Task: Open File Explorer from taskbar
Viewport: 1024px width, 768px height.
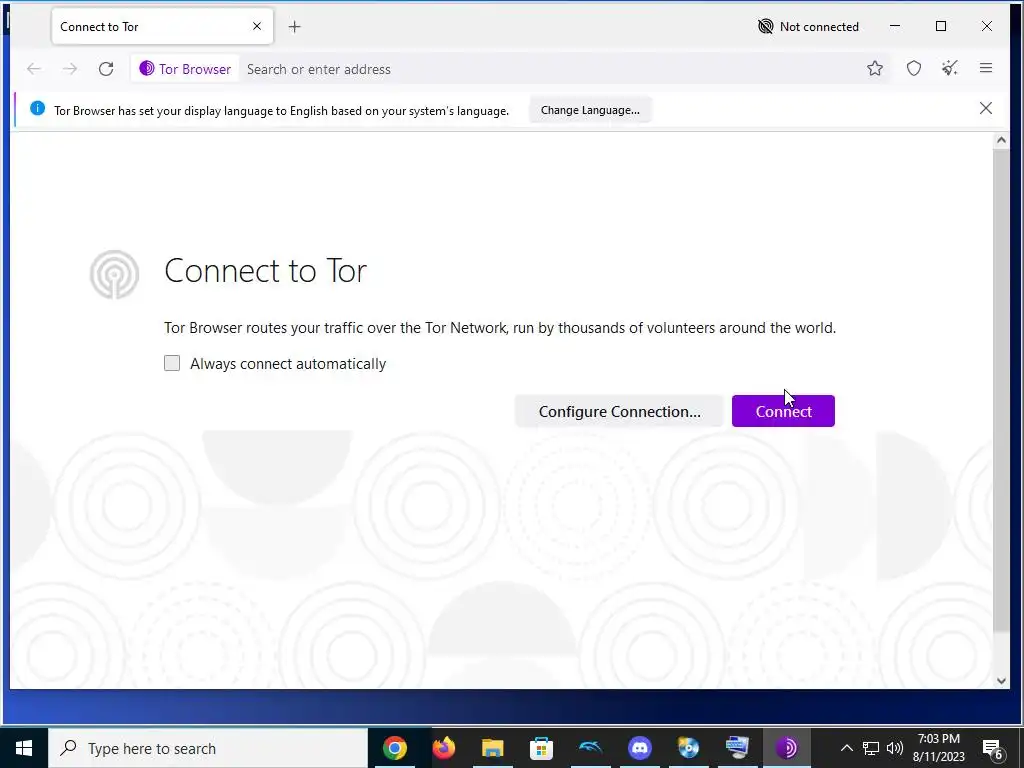Action: (492, 748)
